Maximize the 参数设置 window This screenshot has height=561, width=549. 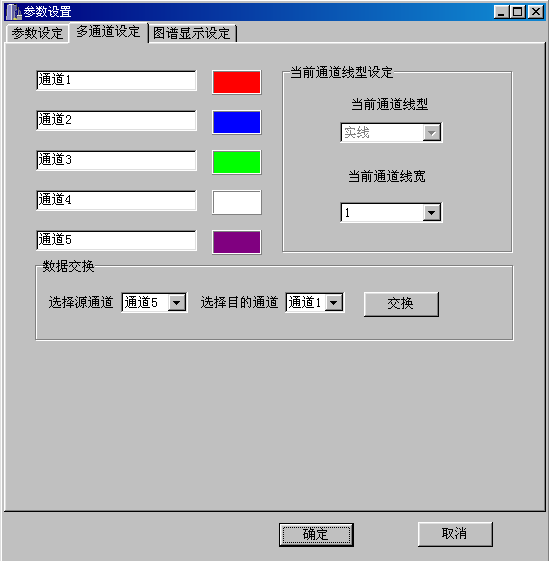coord(517,12)
